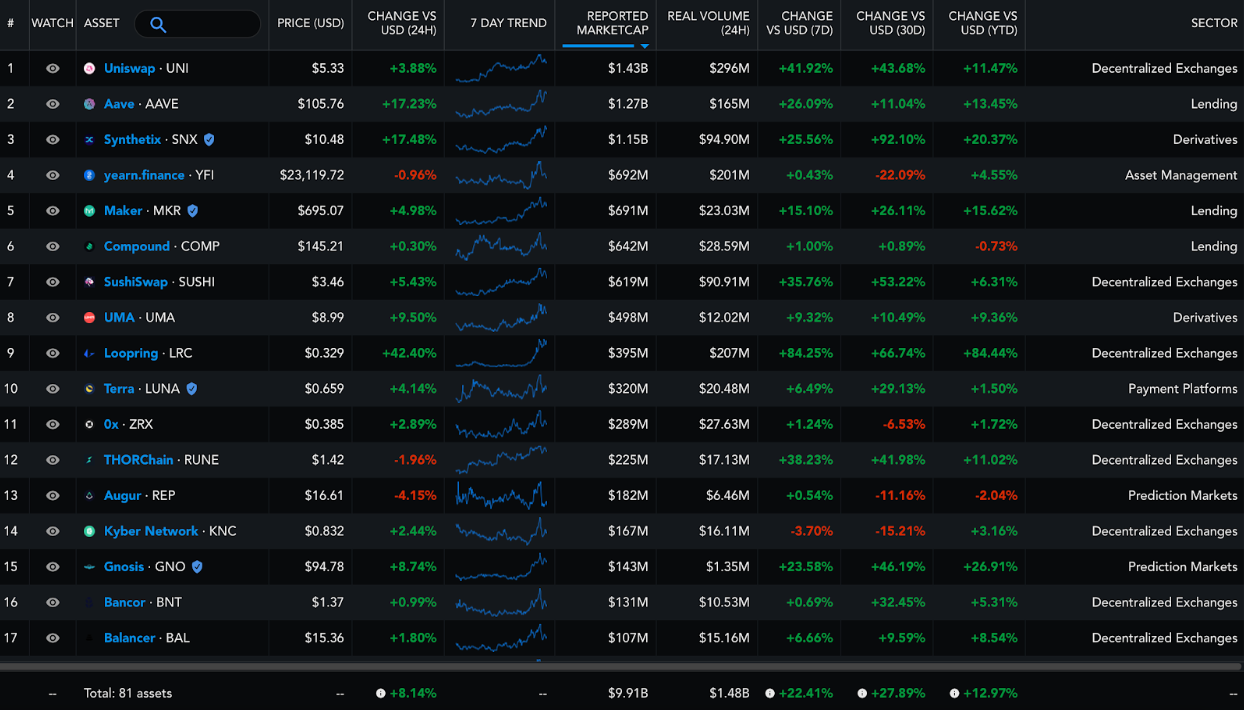This screenshot has width=1244, height=710.
Task: Click the Terra logo icon
Action: [89, 389]
